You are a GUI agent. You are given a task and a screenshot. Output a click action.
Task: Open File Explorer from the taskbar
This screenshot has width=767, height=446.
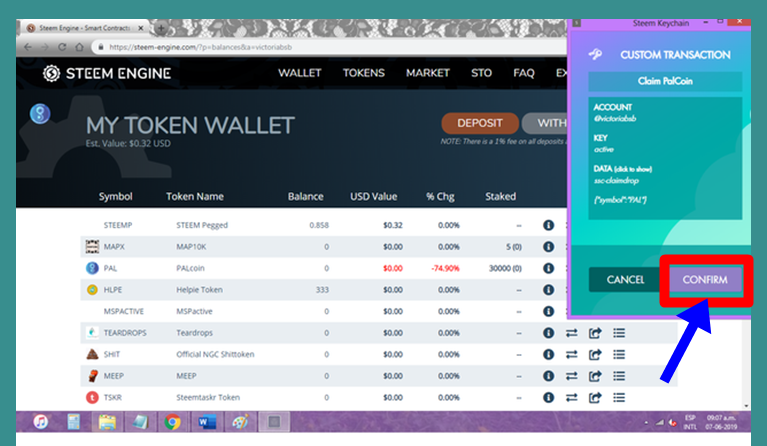pyautogui.click(x=107, y=422)
